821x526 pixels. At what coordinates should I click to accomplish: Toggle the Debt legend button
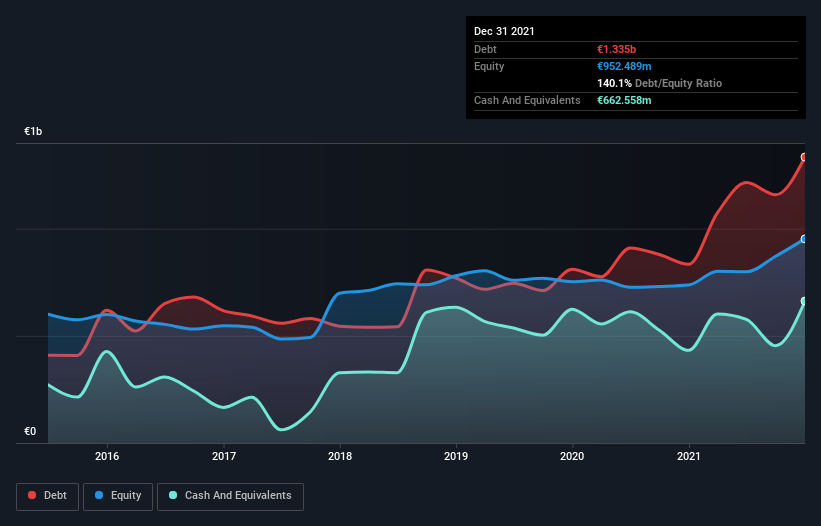pyautogui.click(x=47, y=496)
